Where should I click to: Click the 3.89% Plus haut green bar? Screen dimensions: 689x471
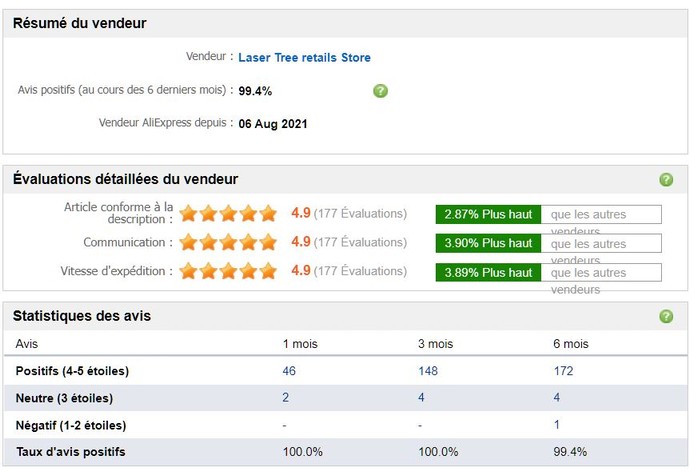(488, 272)
